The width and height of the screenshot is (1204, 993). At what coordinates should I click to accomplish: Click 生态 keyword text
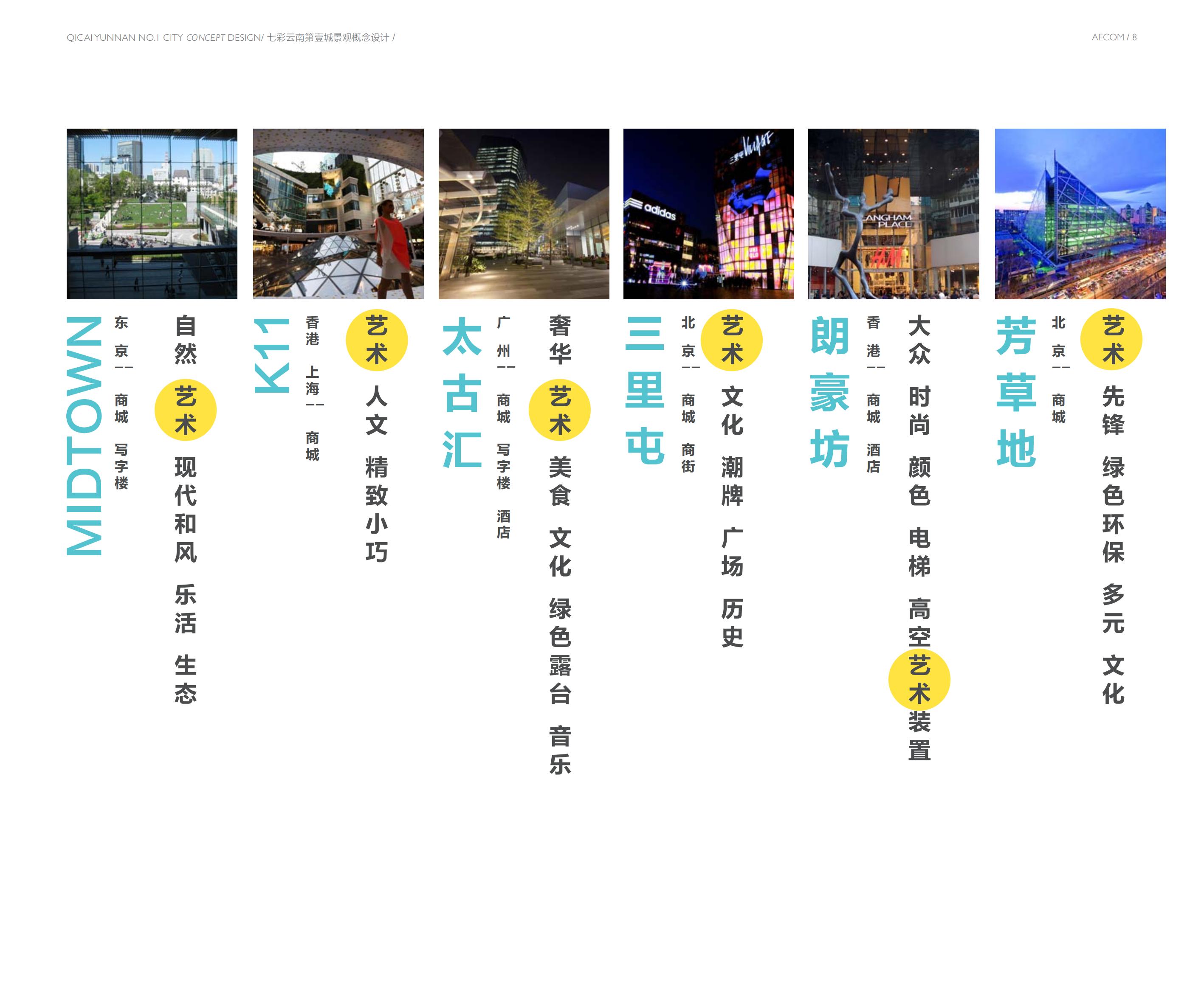click(x=186, y=680)
